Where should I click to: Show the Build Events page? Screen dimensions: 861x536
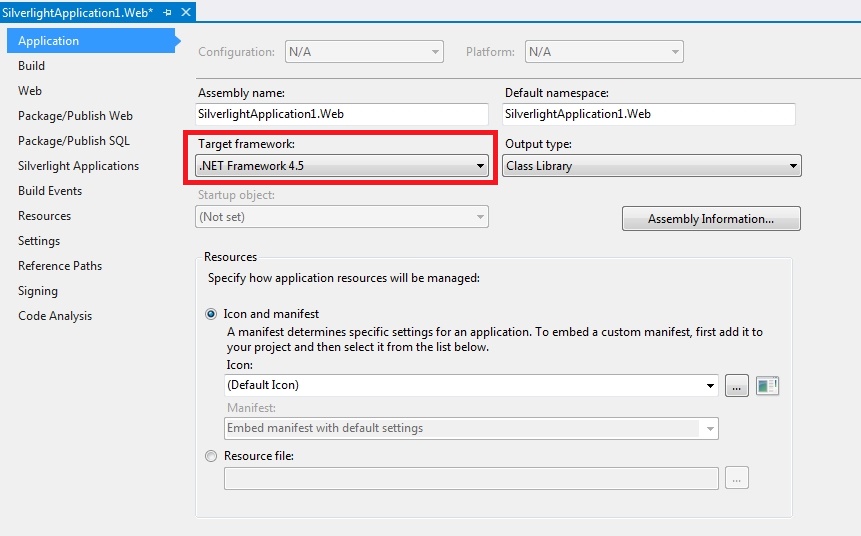[50, 191]
